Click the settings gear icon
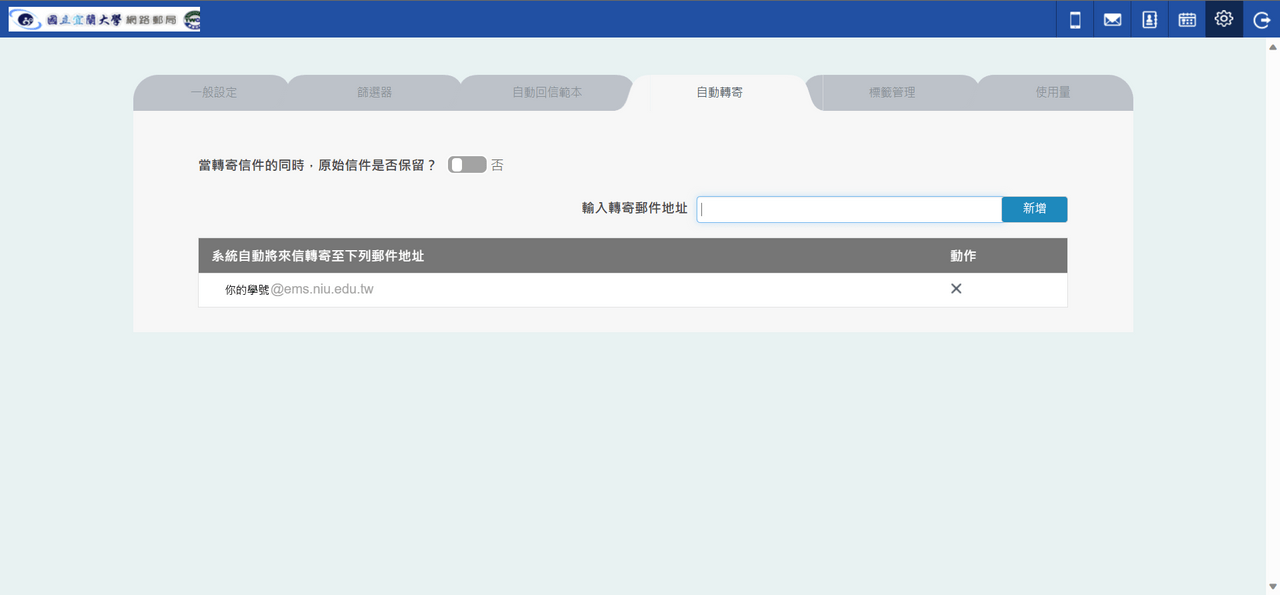The image size is (1280, 595). pos(1224,19)
